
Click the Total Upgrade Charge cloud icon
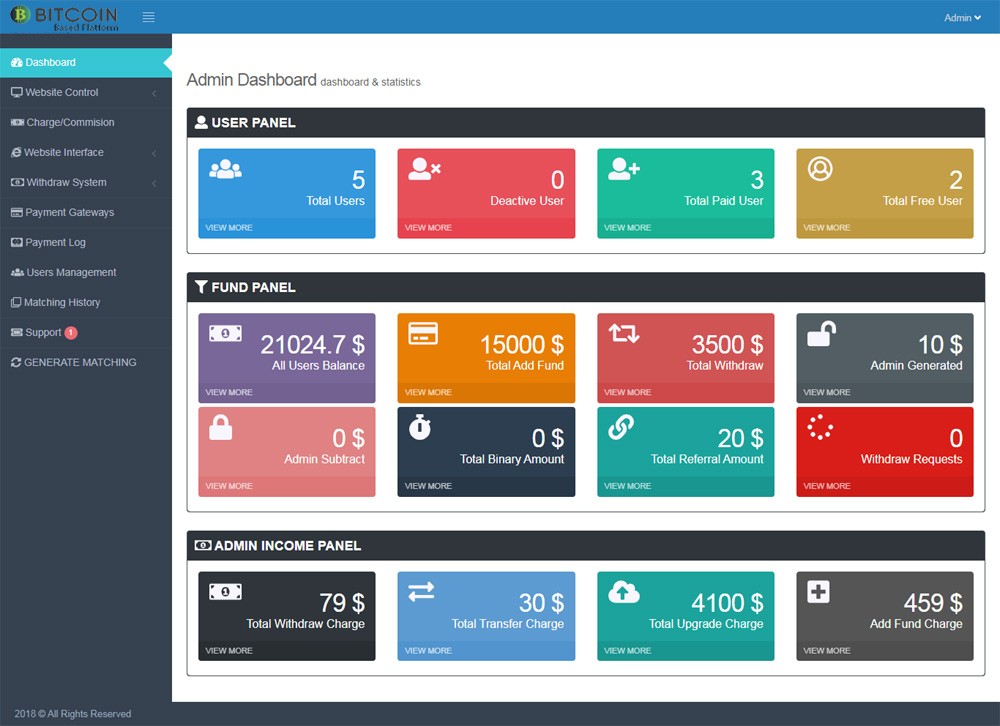pyautogui.click(x=624, y=592)
